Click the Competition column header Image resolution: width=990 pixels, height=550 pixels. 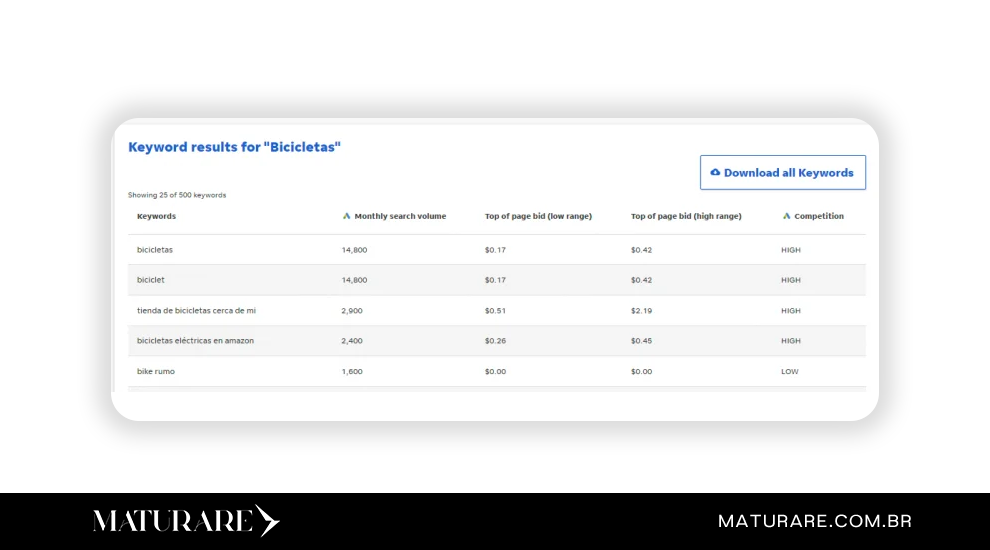pos(818,216)
